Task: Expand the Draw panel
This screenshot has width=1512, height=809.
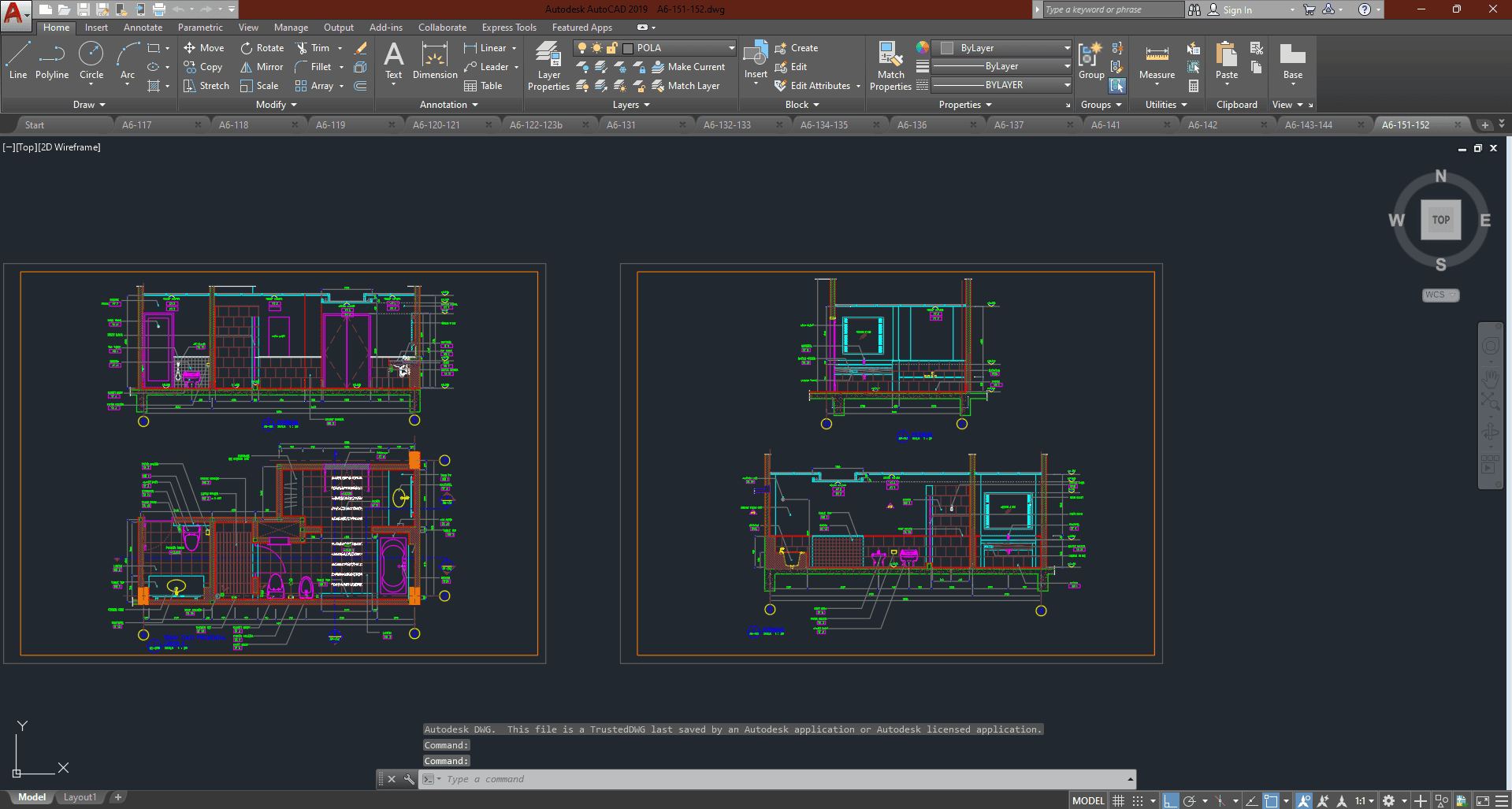Action: coord(88,105)
